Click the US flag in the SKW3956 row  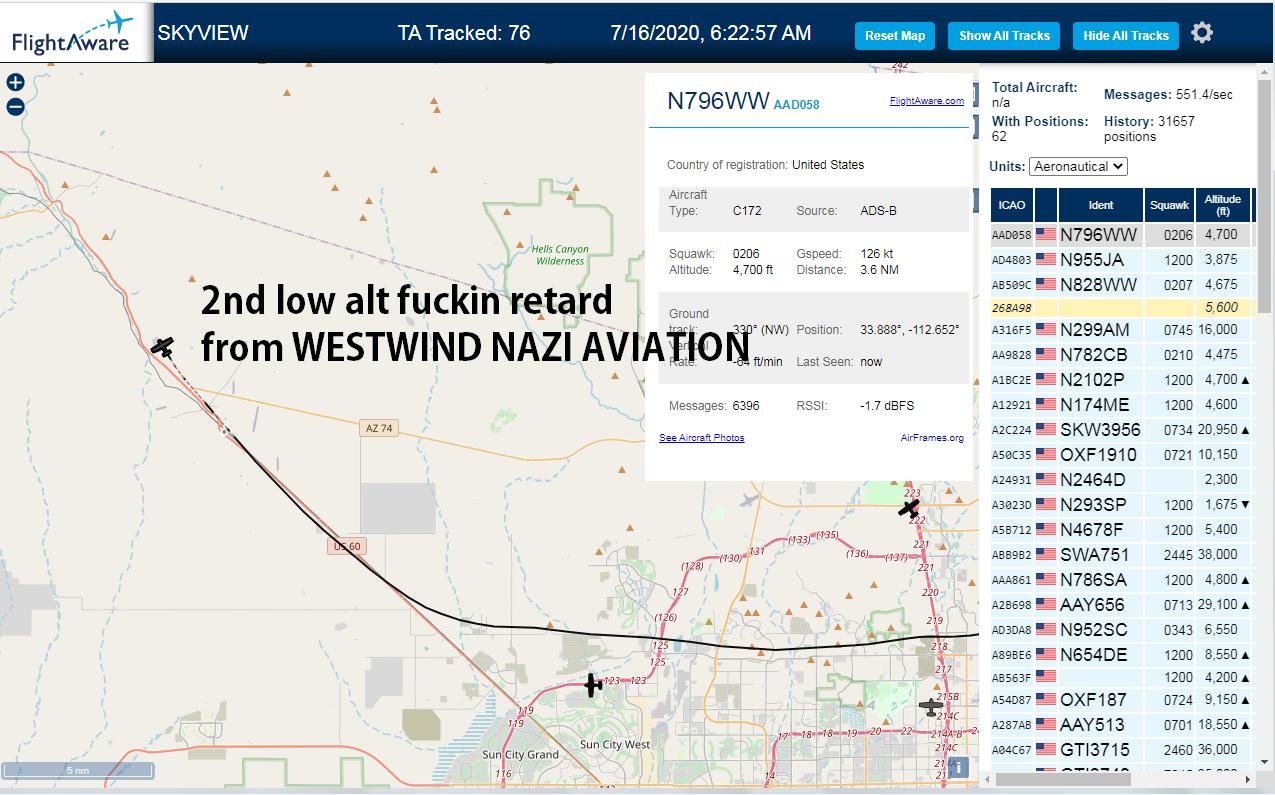1046,429
